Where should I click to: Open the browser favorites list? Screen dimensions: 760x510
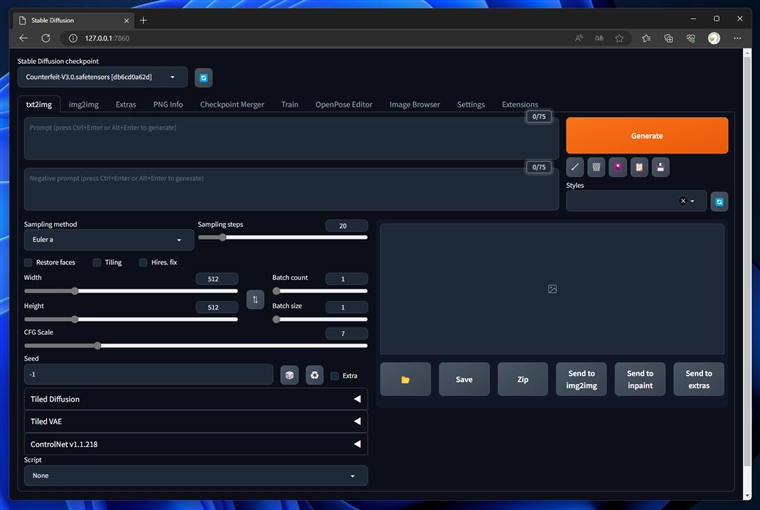646,38
